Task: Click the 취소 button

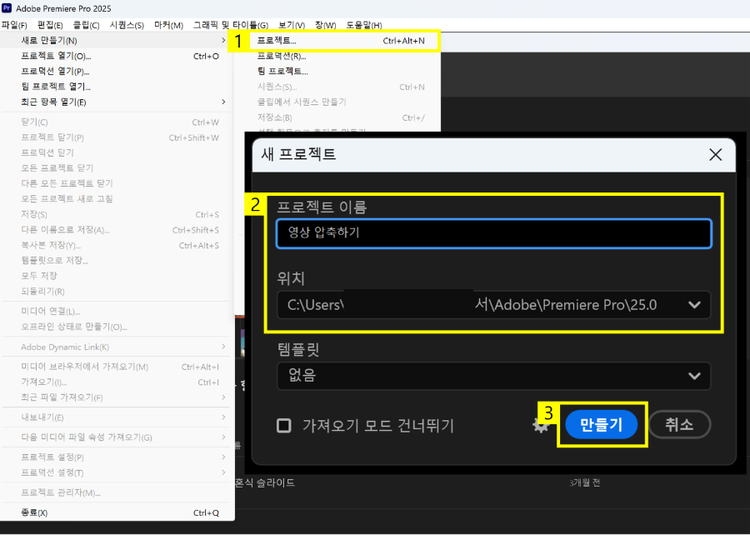Action: pos(679,425)
